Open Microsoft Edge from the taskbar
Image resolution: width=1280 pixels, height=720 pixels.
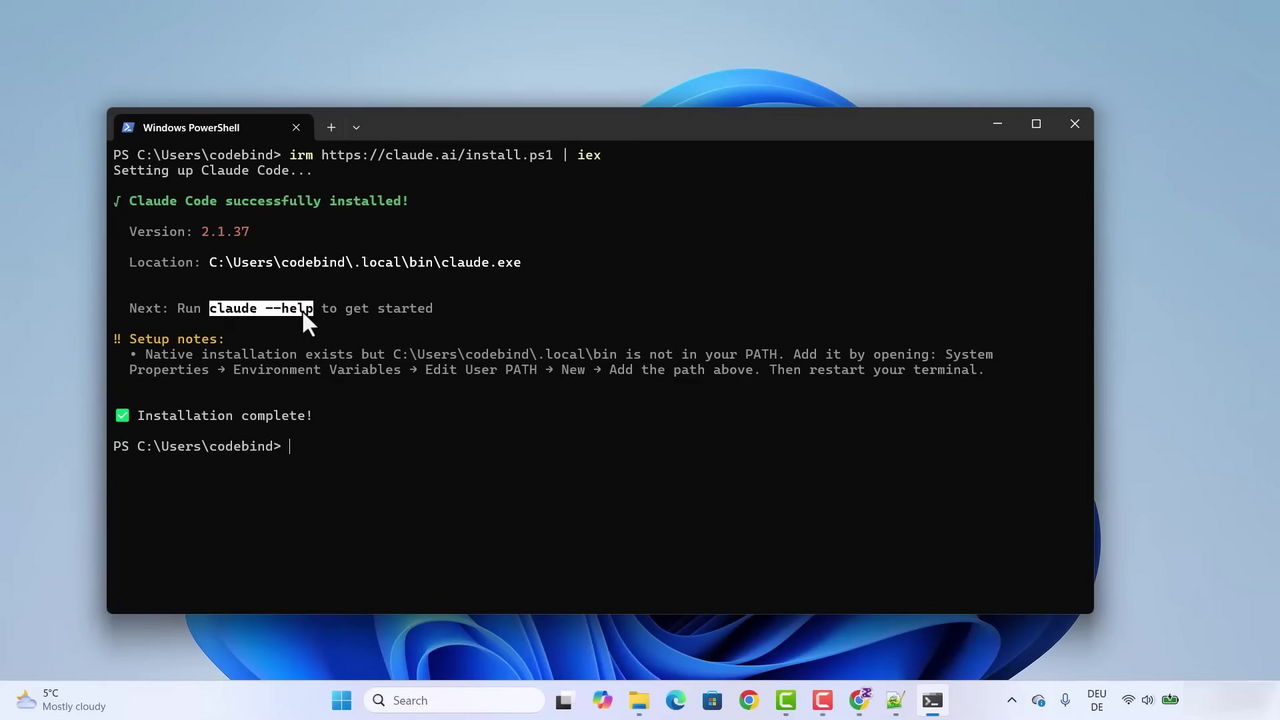click(x=676, y=700)
